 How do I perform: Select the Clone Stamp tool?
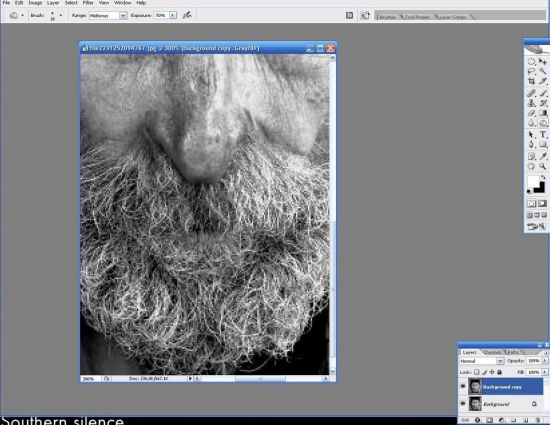pyautogui.click(x=531, y=103)
